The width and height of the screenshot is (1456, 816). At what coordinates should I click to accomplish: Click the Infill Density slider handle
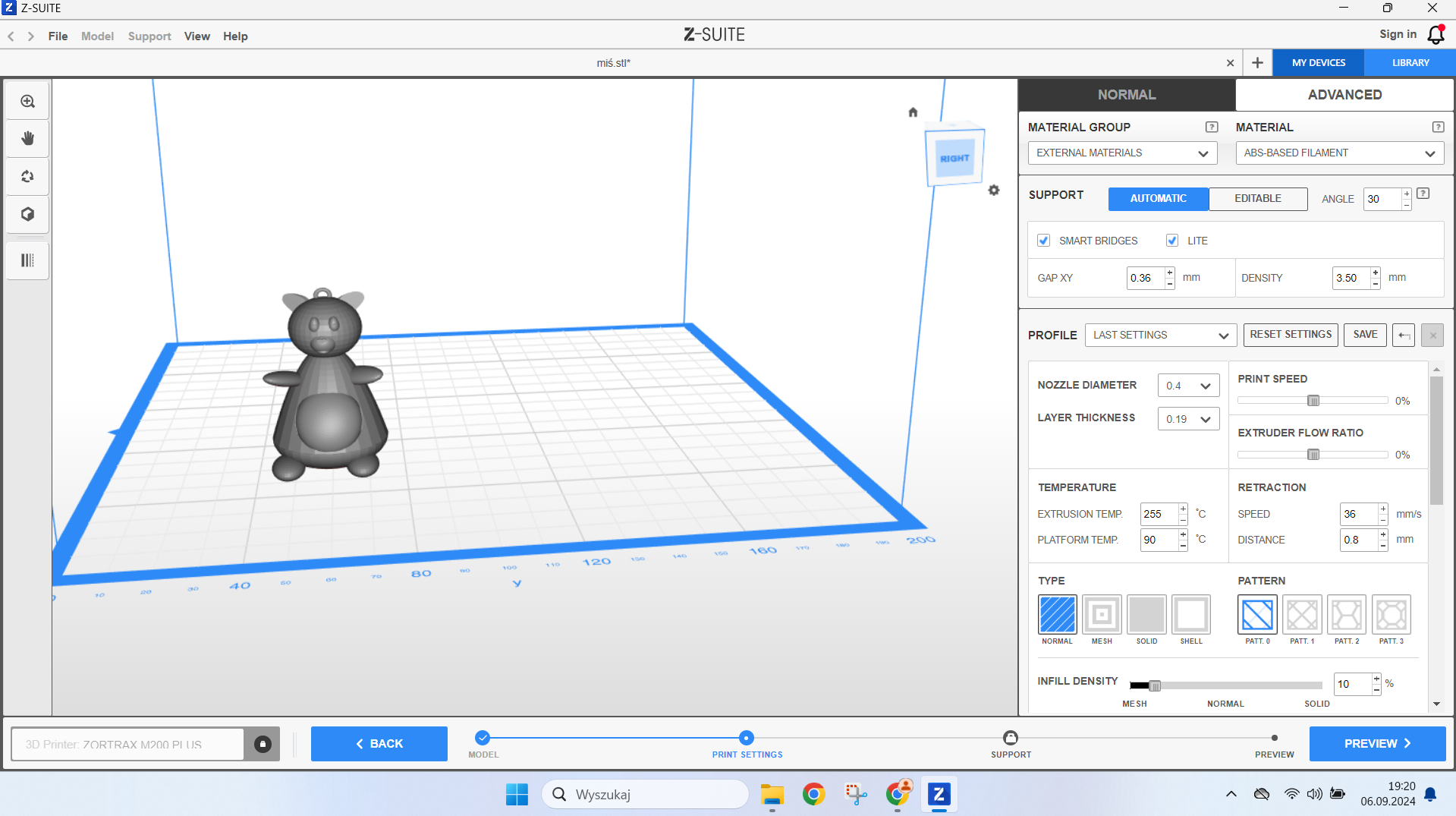pyautogui.click(x=1155, y=686)
